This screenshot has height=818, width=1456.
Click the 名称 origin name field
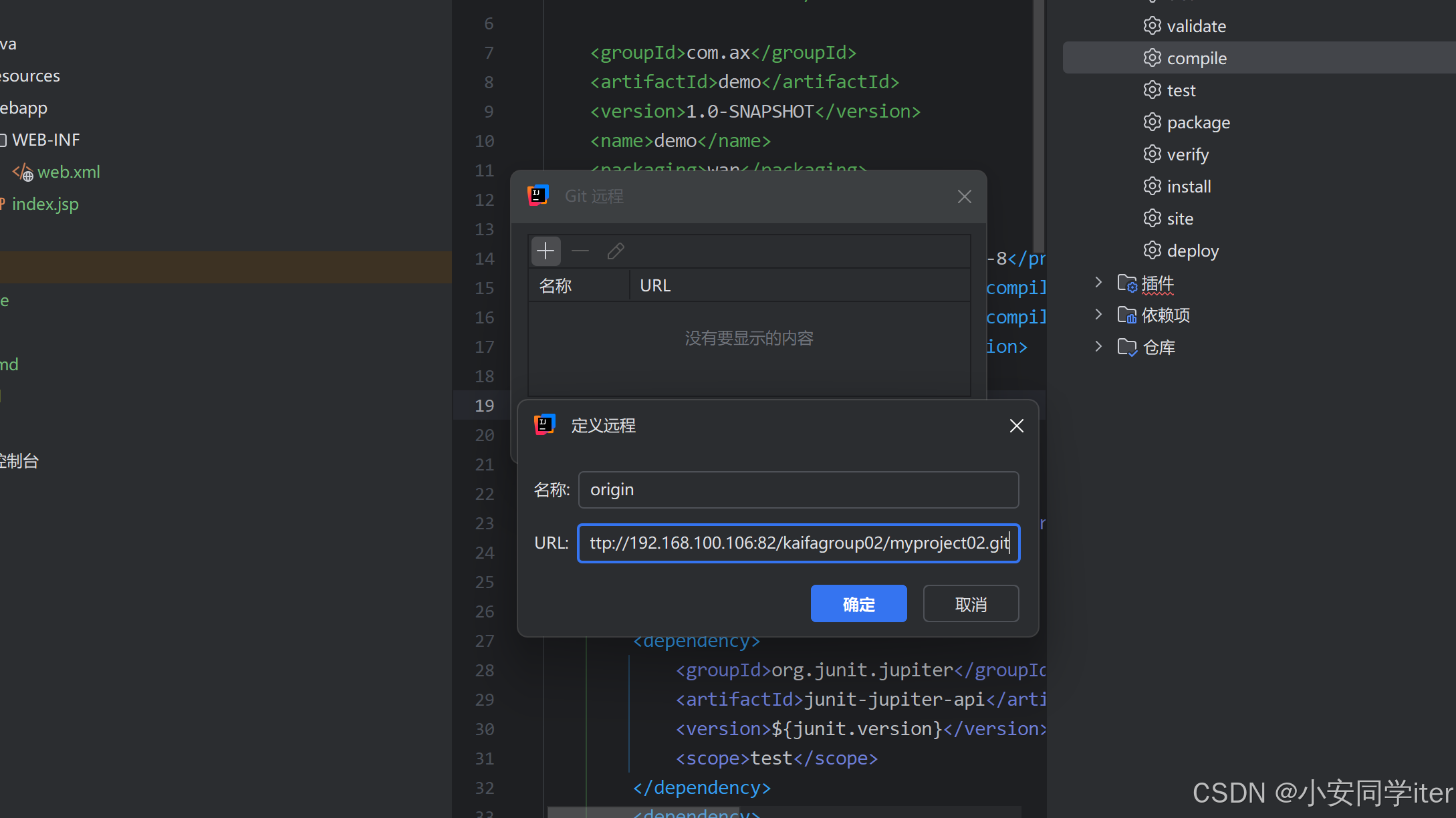[798, 490]
